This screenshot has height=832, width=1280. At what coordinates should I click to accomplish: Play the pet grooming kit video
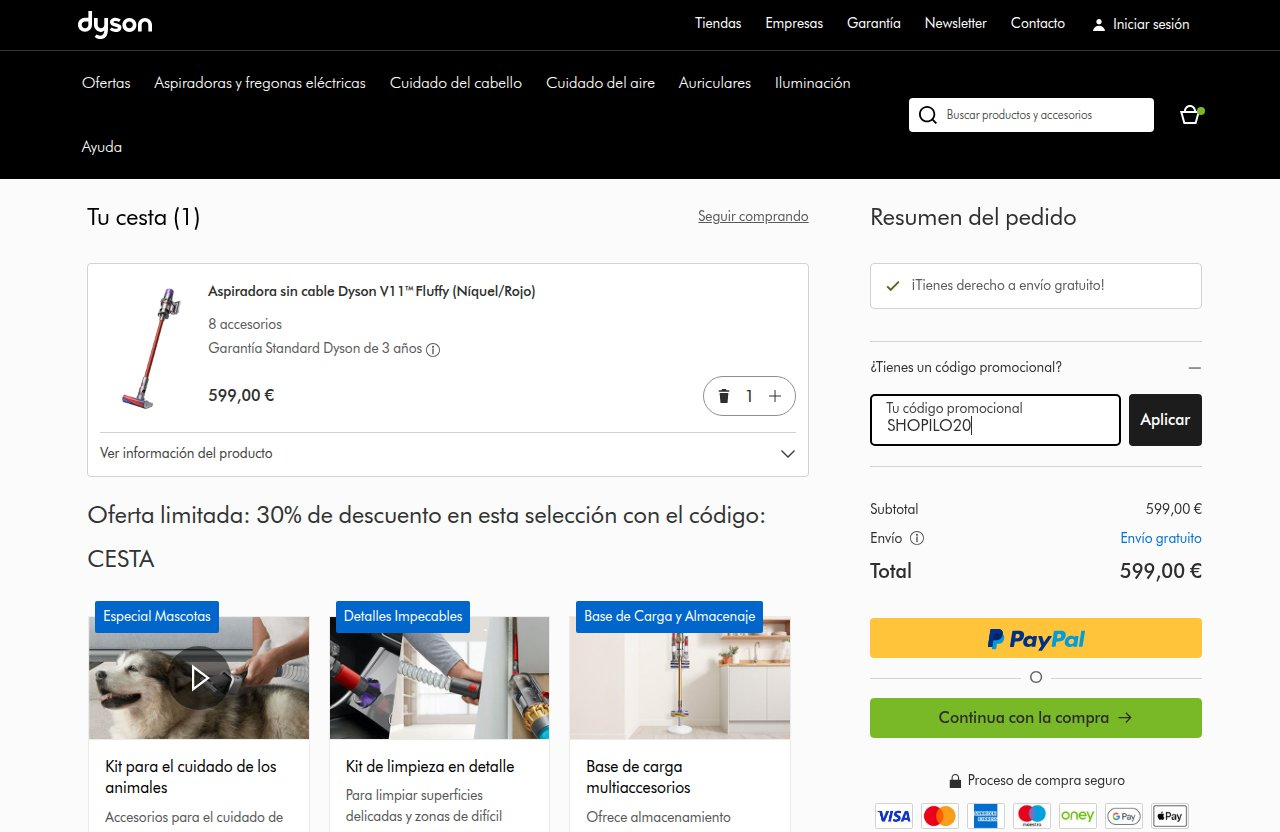click(x=199, y=678)
